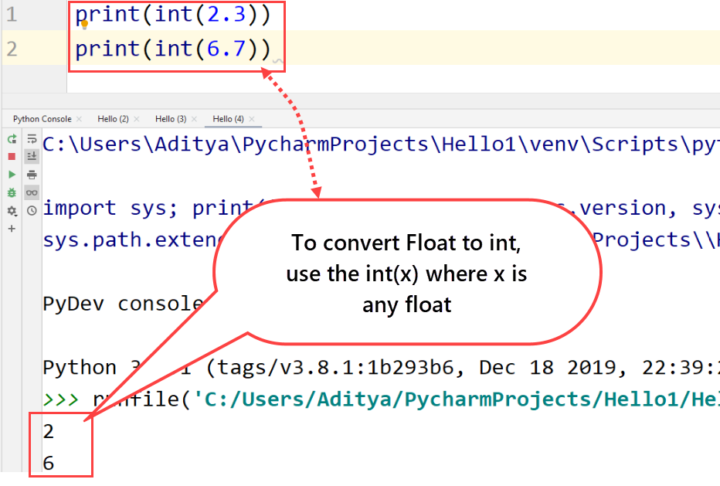Close the Python Console tab
The height and width of the screenshot is (486, 720).
[78, 119]
